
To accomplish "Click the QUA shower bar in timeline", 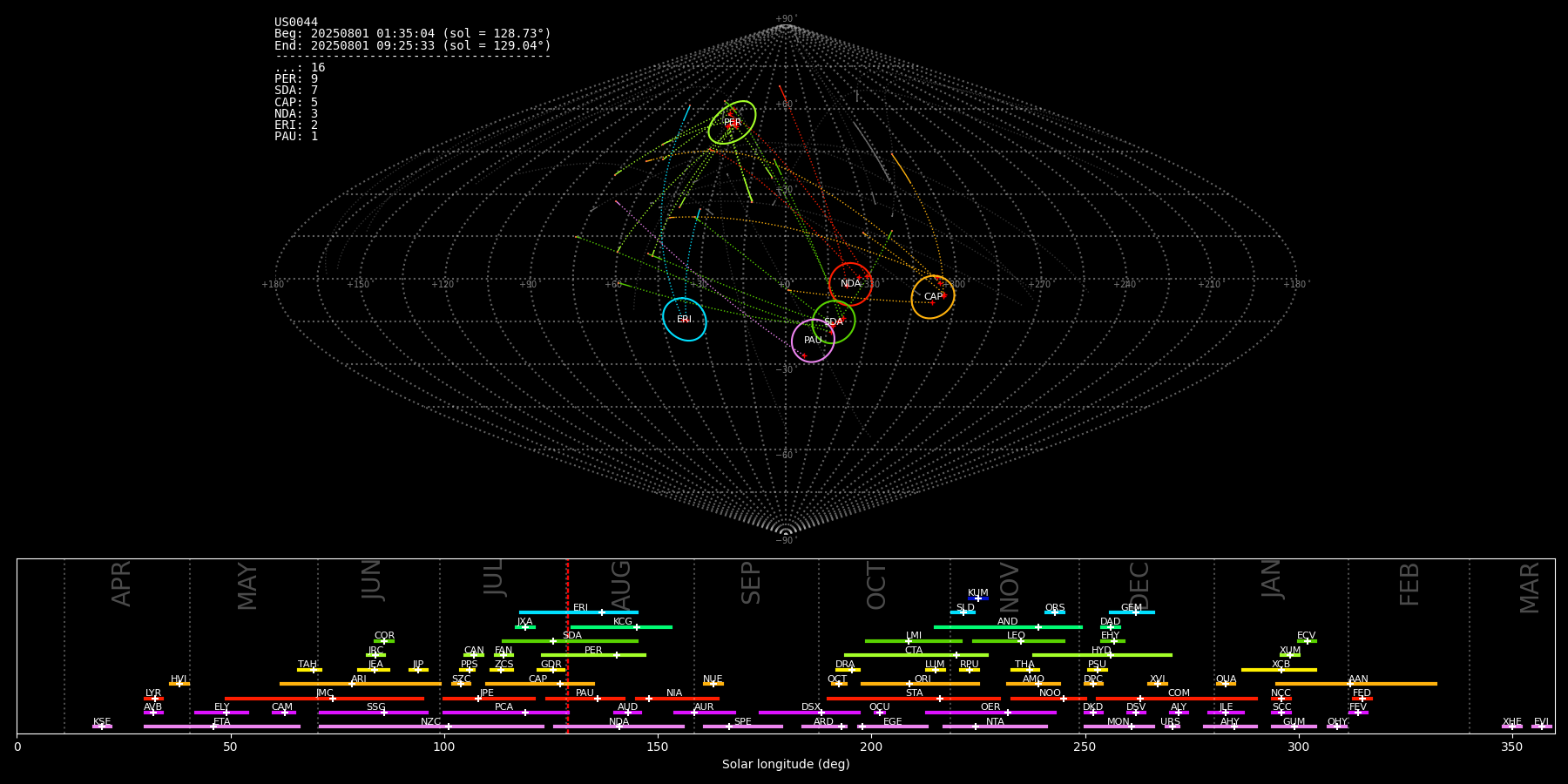I will tap(1226, 684).
